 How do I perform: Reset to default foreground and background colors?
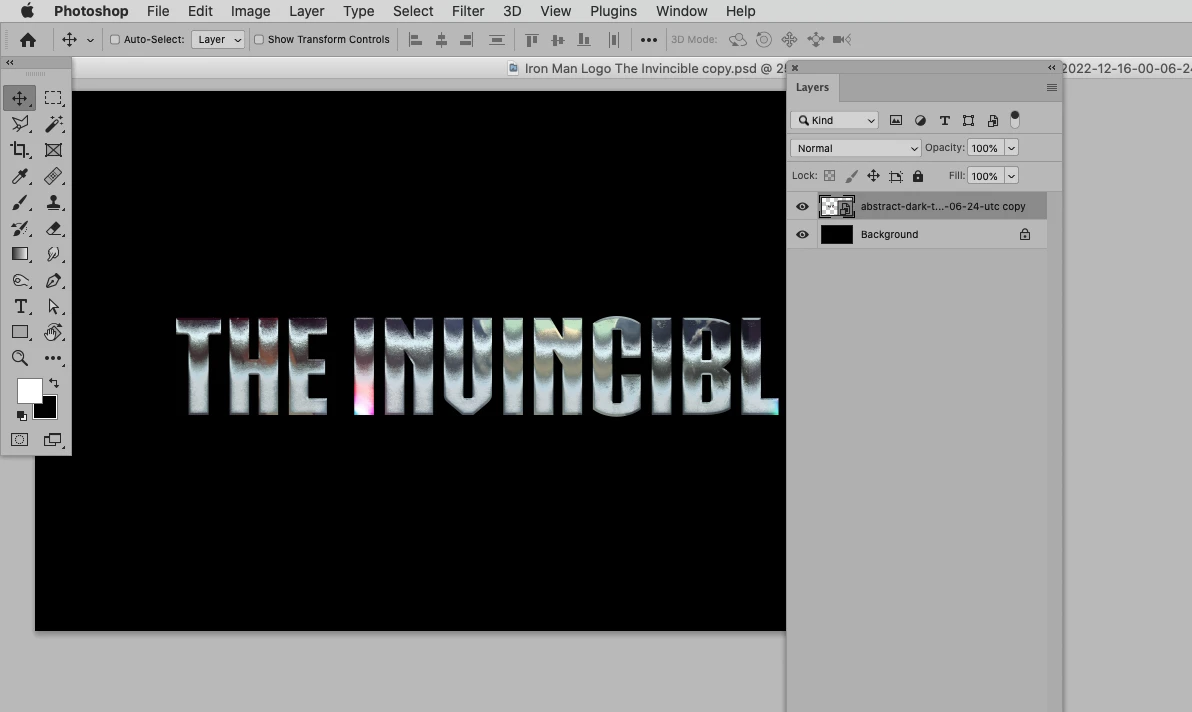[x=21, y=416]
